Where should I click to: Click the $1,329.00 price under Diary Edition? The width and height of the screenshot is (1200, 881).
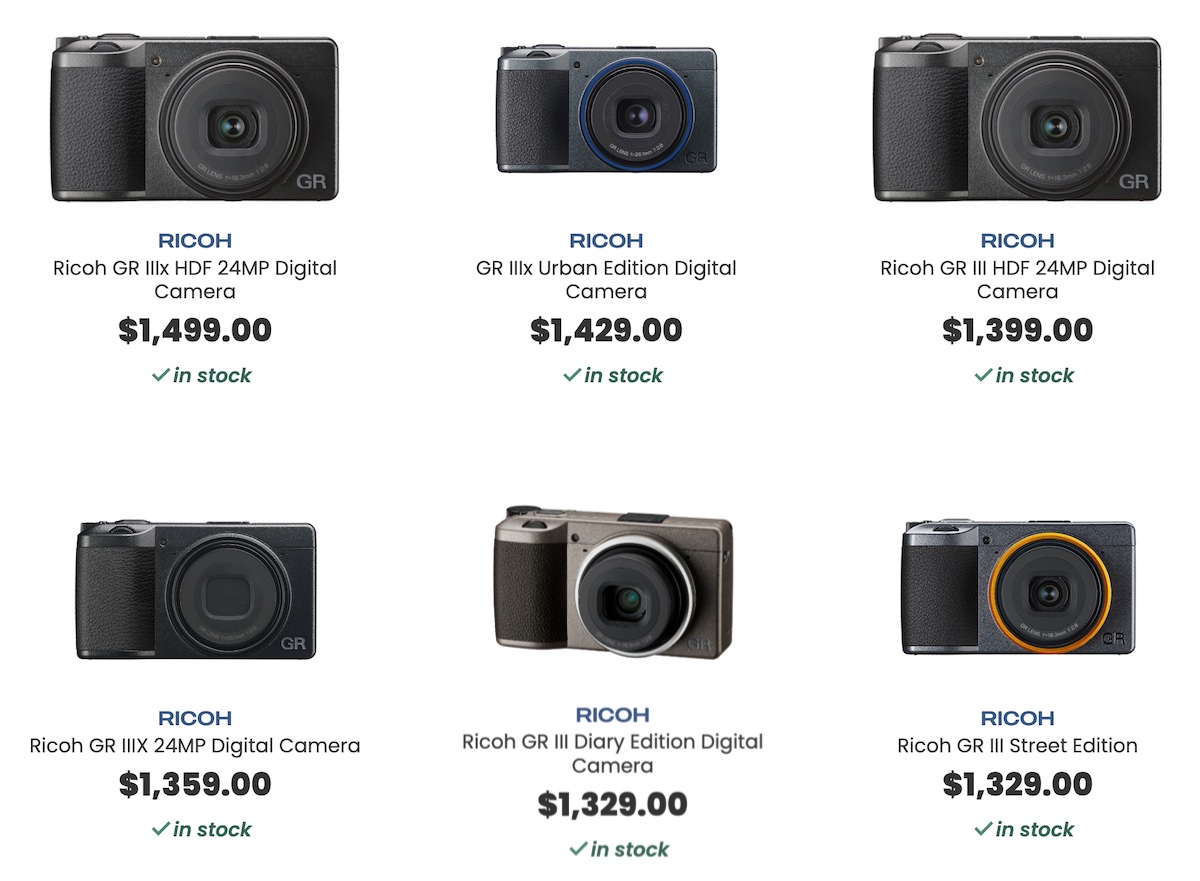pyautogui.click(x=615, y=803)
